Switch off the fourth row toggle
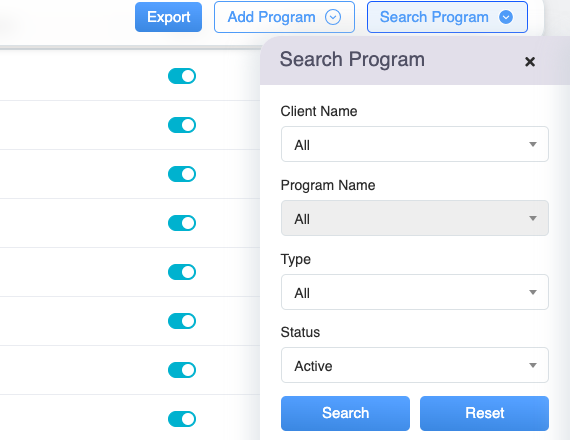 click(182, 223)
